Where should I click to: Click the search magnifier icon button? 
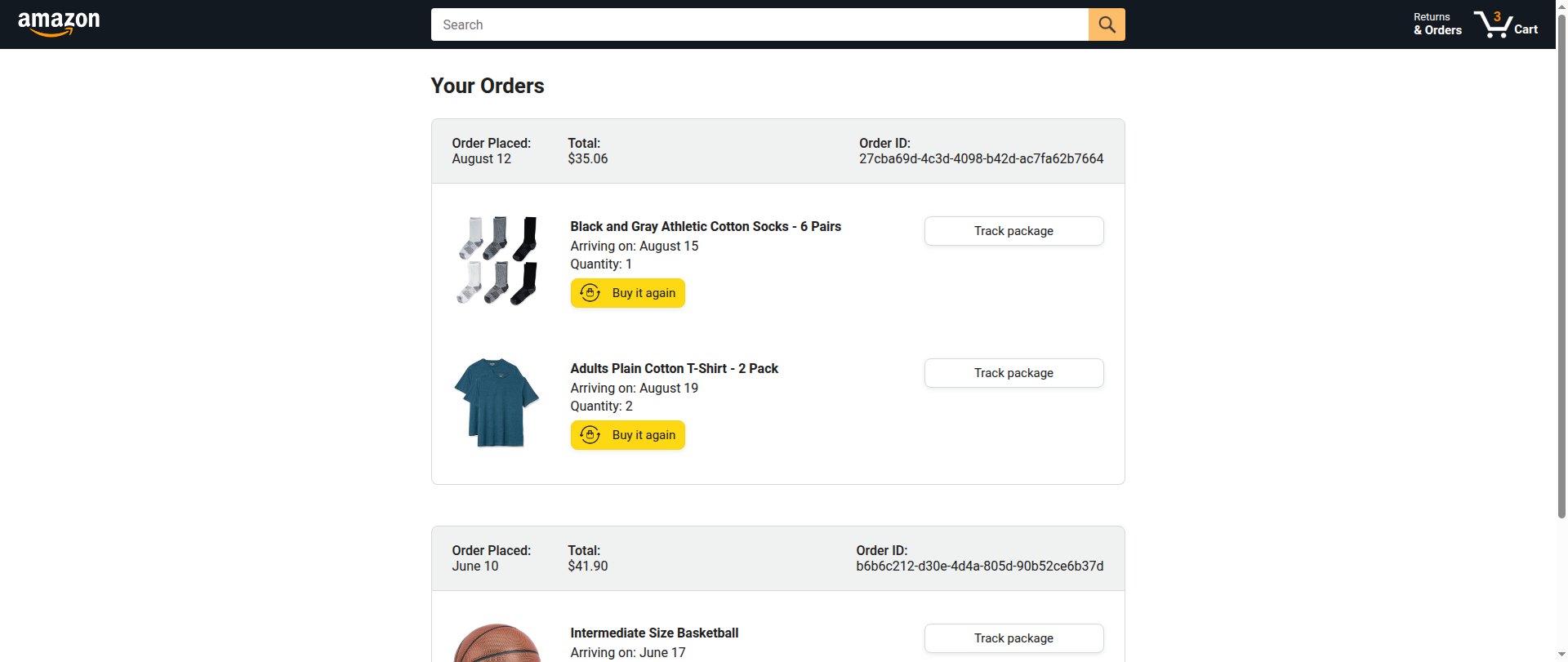(x=1107, y=24)
